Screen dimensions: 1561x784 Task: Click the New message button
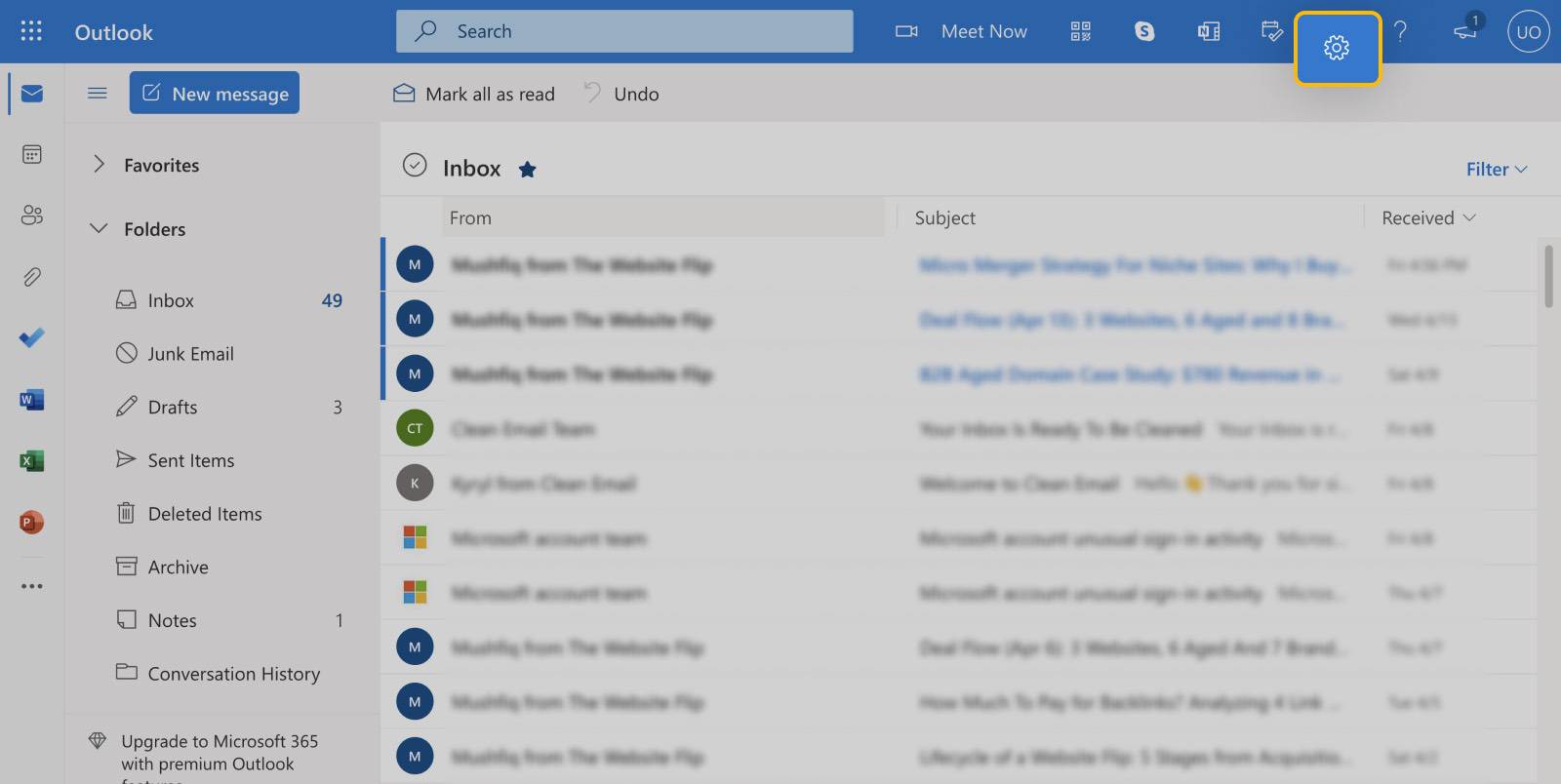(215, 94)
